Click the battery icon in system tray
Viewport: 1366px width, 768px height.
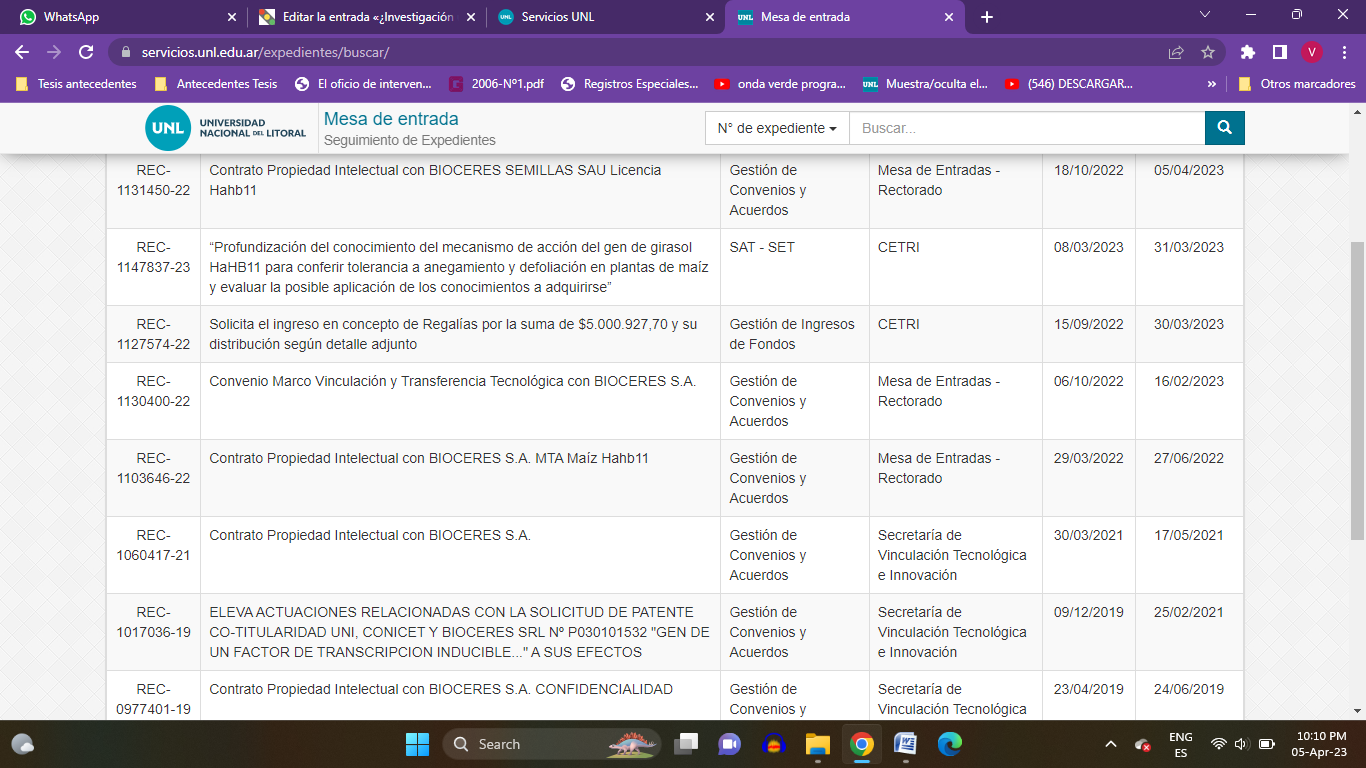tap(1266, 744)
